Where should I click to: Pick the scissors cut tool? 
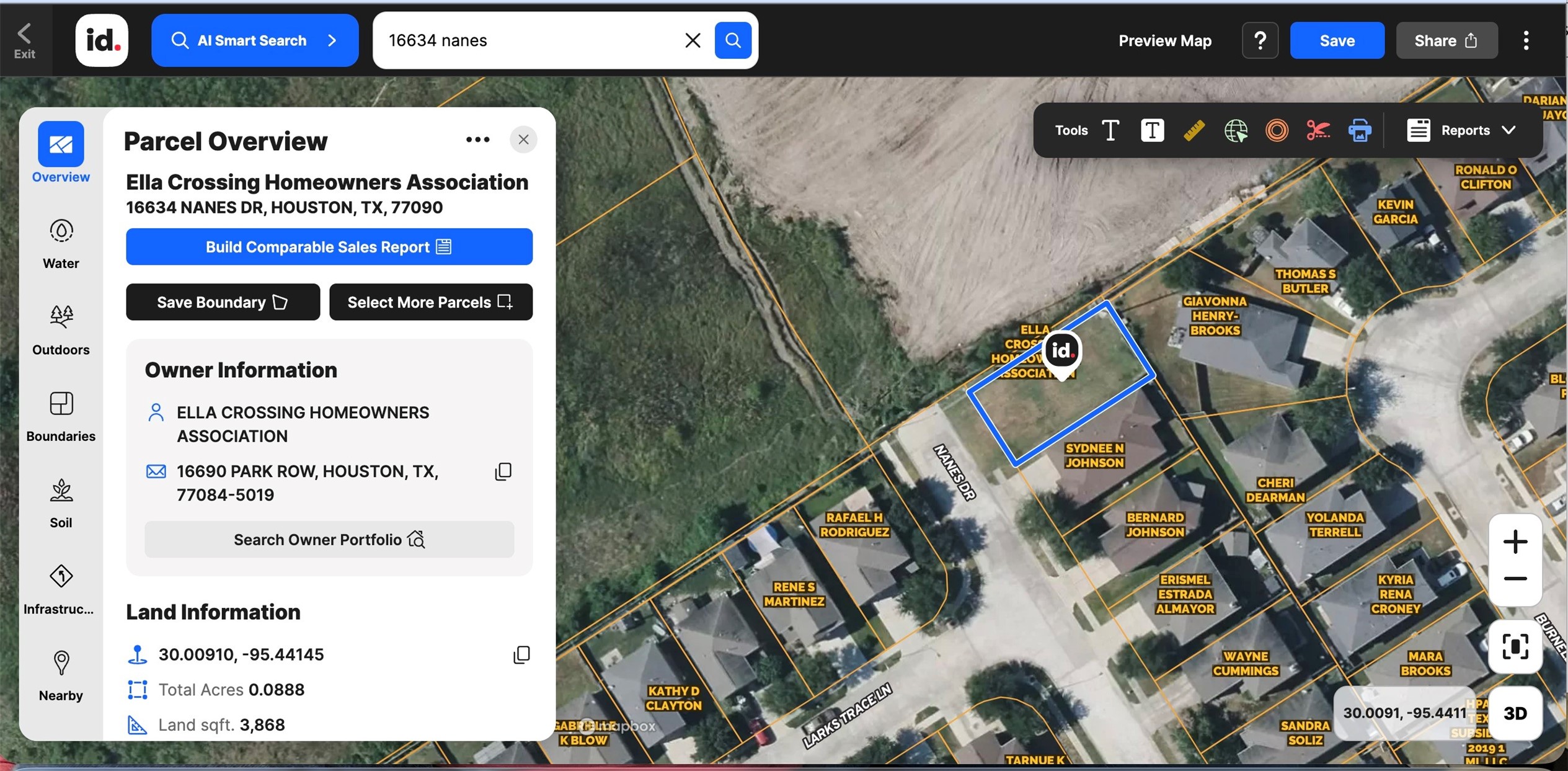pyautogui.click(x=1318, y=130)
